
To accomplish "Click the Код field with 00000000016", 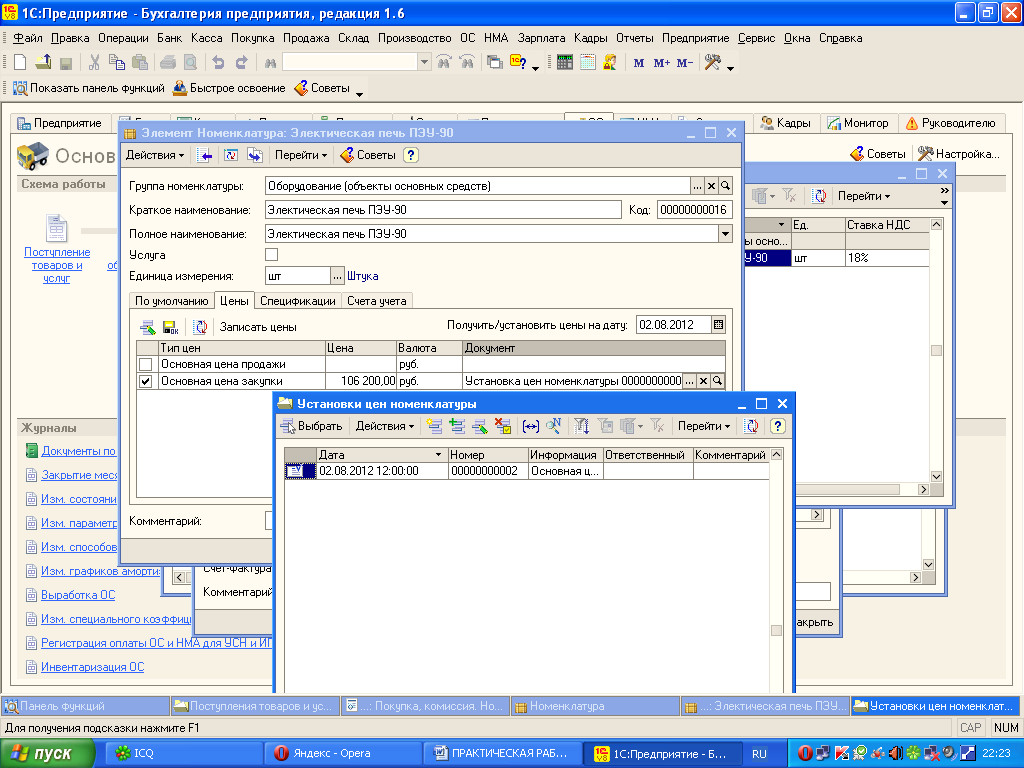I will [x=693, y=210].
